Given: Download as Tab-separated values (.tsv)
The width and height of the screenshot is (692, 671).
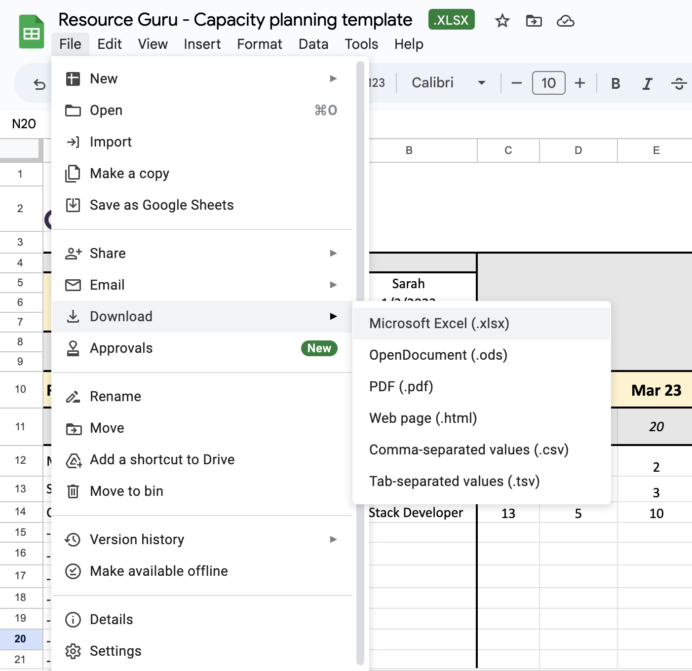Looking at the screenshot, I should [x=481, y=481].
